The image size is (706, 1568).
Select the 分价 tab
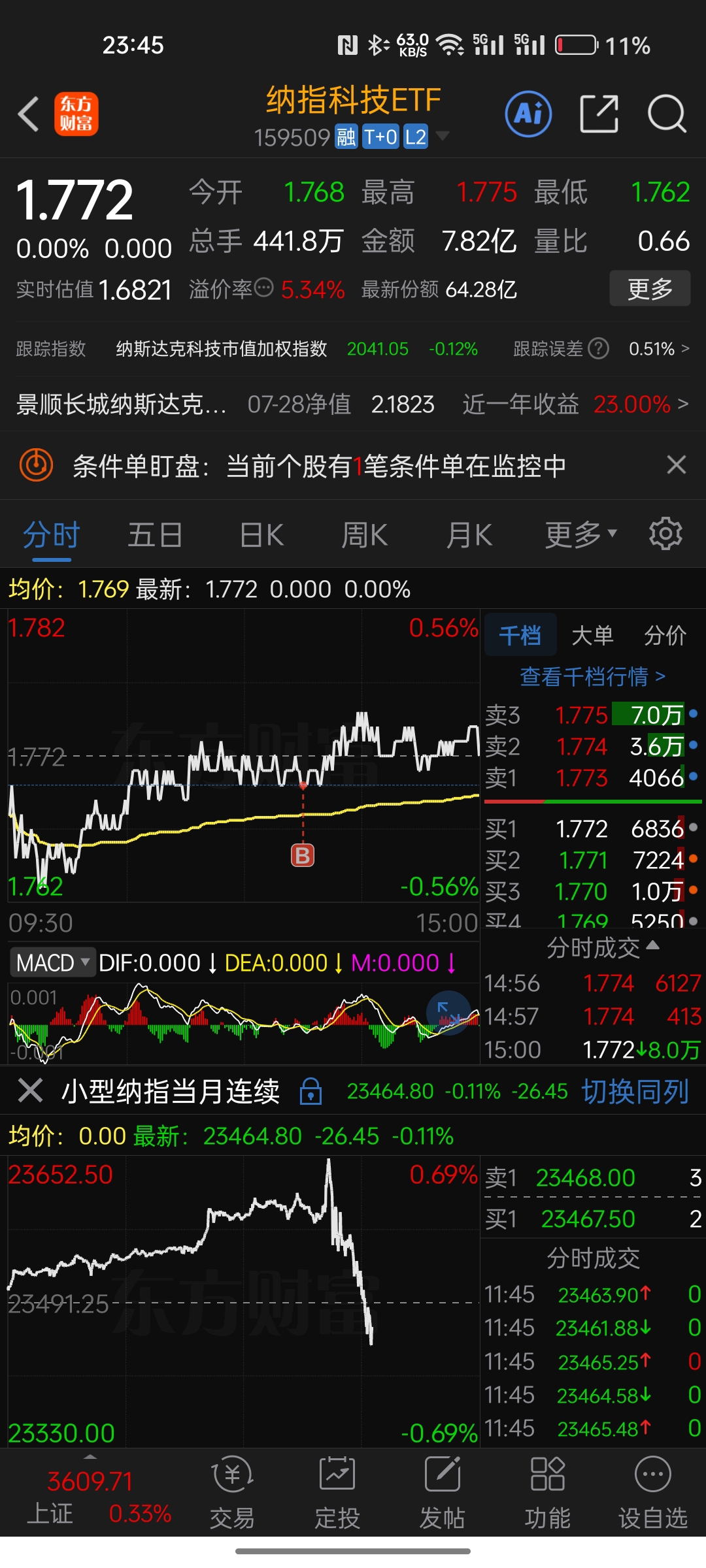pyautogui.click(x=665, y=634)
